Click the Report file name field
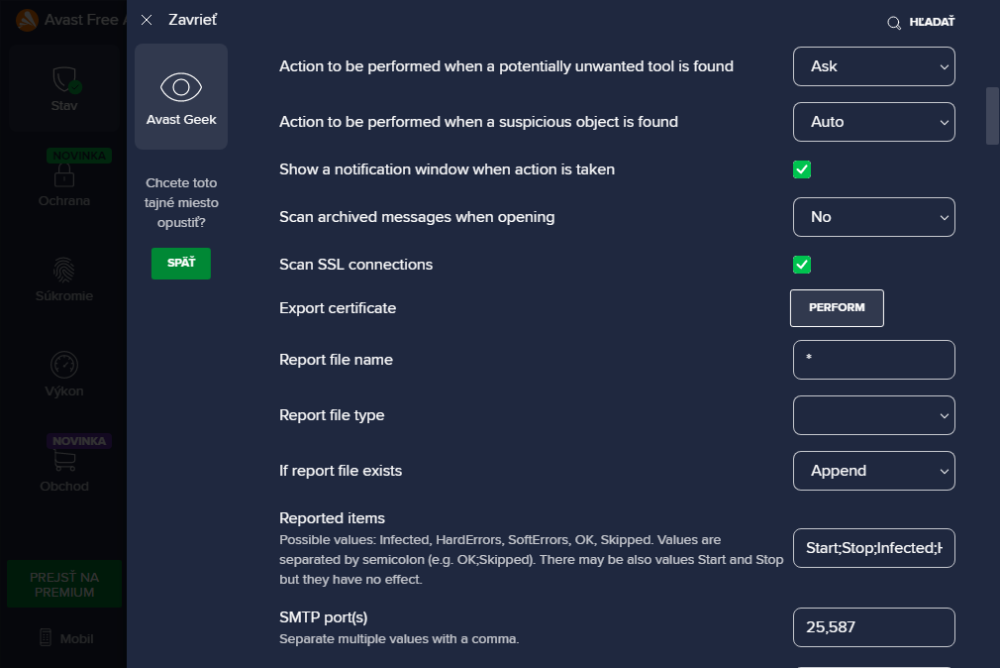The image size is (1000, 668). 873,360
